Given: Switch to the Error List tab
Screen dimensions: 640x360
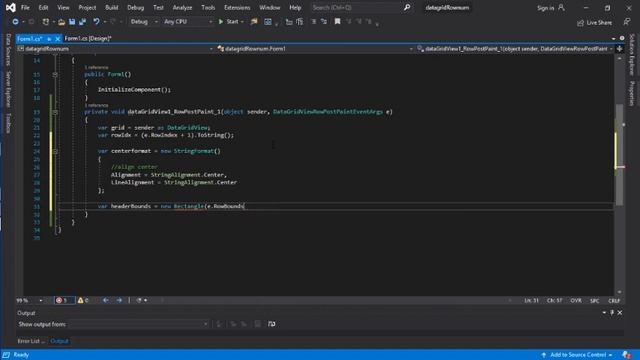Looking at the screenshot, I should click(31, 341).
